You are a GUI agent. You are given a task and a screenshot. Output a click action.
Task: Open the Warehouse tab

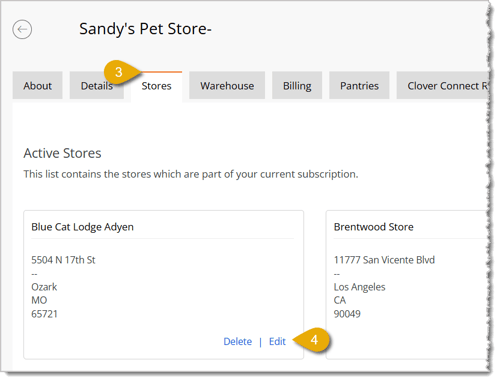[227, 86]
